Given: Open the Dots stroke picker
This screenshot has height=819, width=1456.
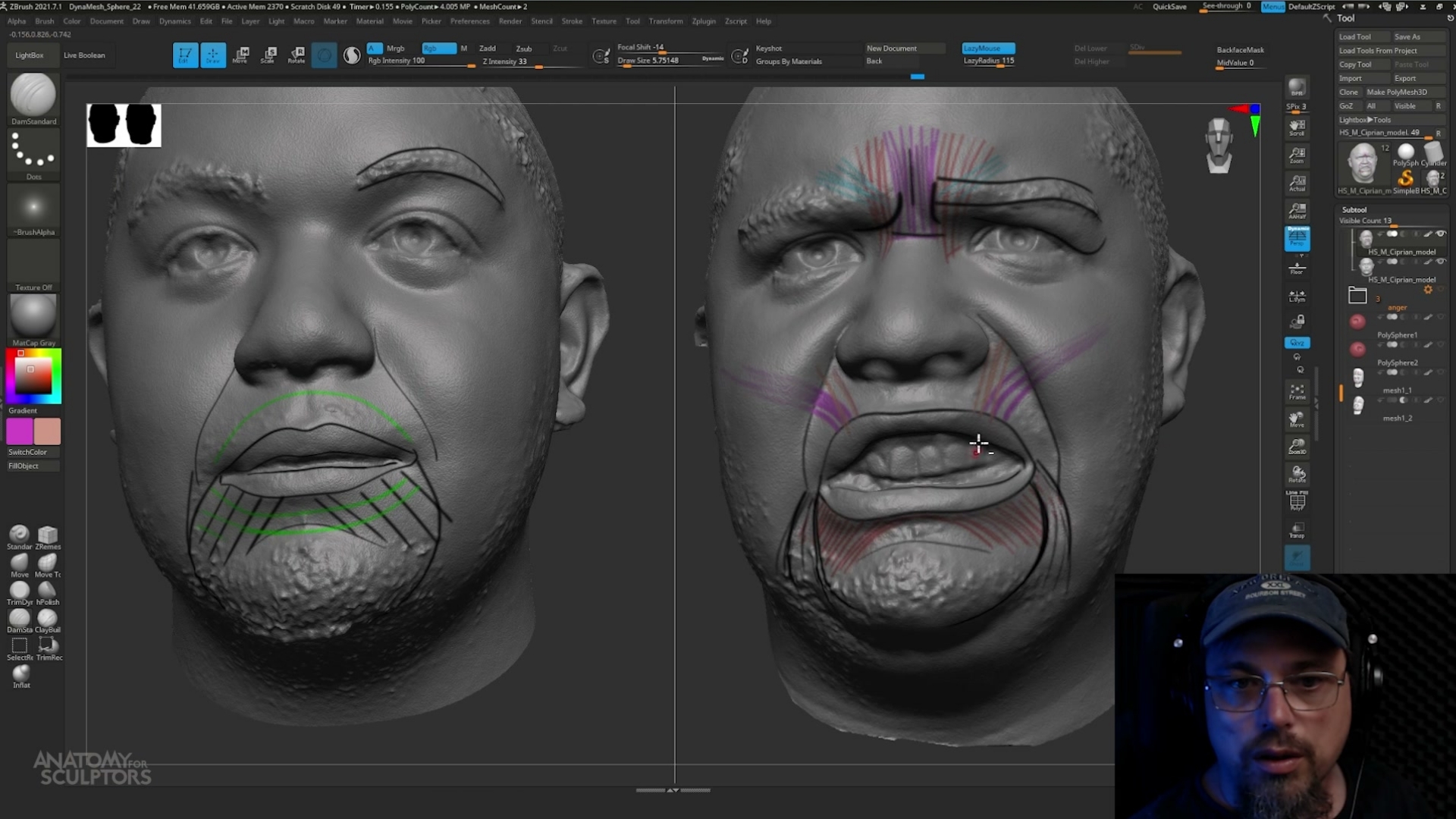Looking at the screenshot, I should pyautogui.click(x=33, y=155).
